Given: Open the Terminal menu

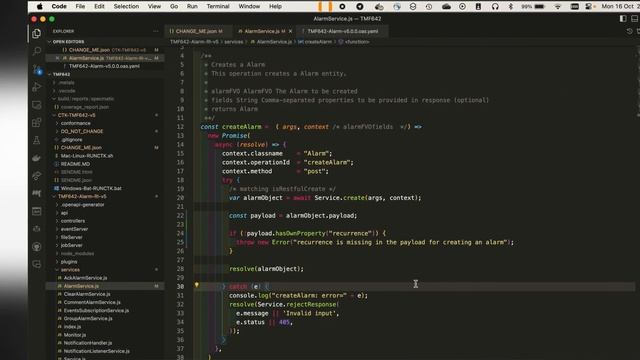Looking at the screenshot, I should (218, 7).
